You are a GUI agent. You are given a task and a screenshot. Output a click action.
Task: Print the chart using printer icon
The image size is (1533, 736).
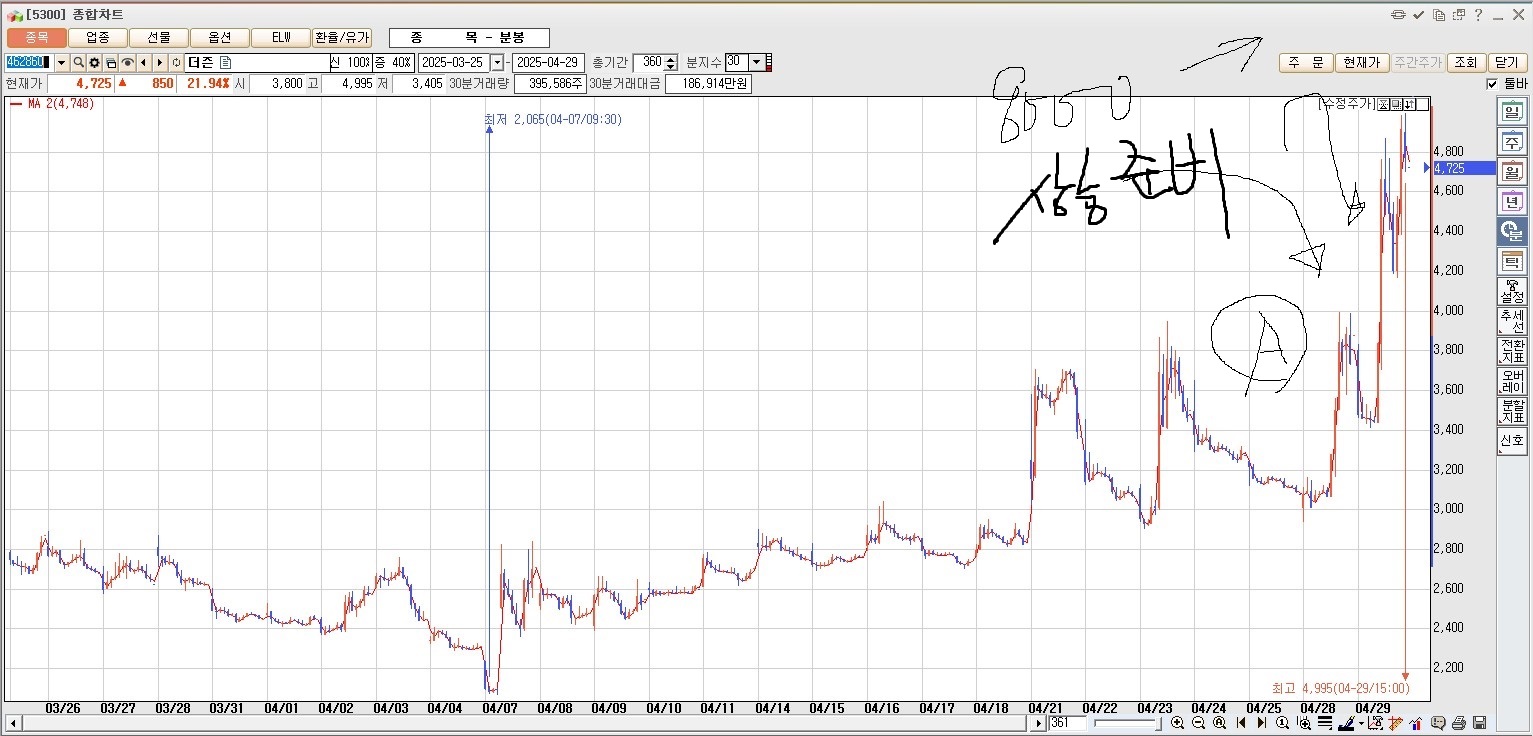pos(1459,723)
